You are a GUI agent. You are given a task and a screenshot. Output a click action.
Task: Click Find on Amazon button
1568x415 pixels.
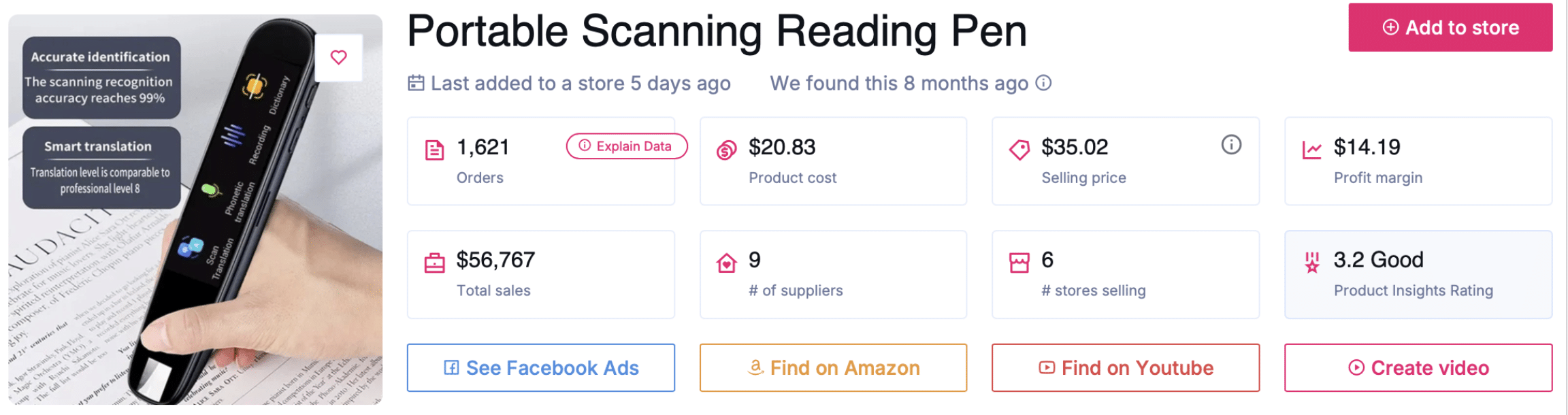pyautogui.click(x=833, y=368)
